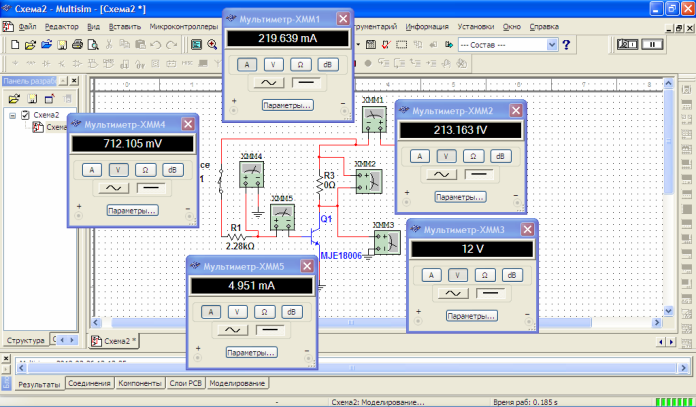The image size is (696, 407).
Task: Open a sample with the blue folder icon
Action: [x=46, y=45]
